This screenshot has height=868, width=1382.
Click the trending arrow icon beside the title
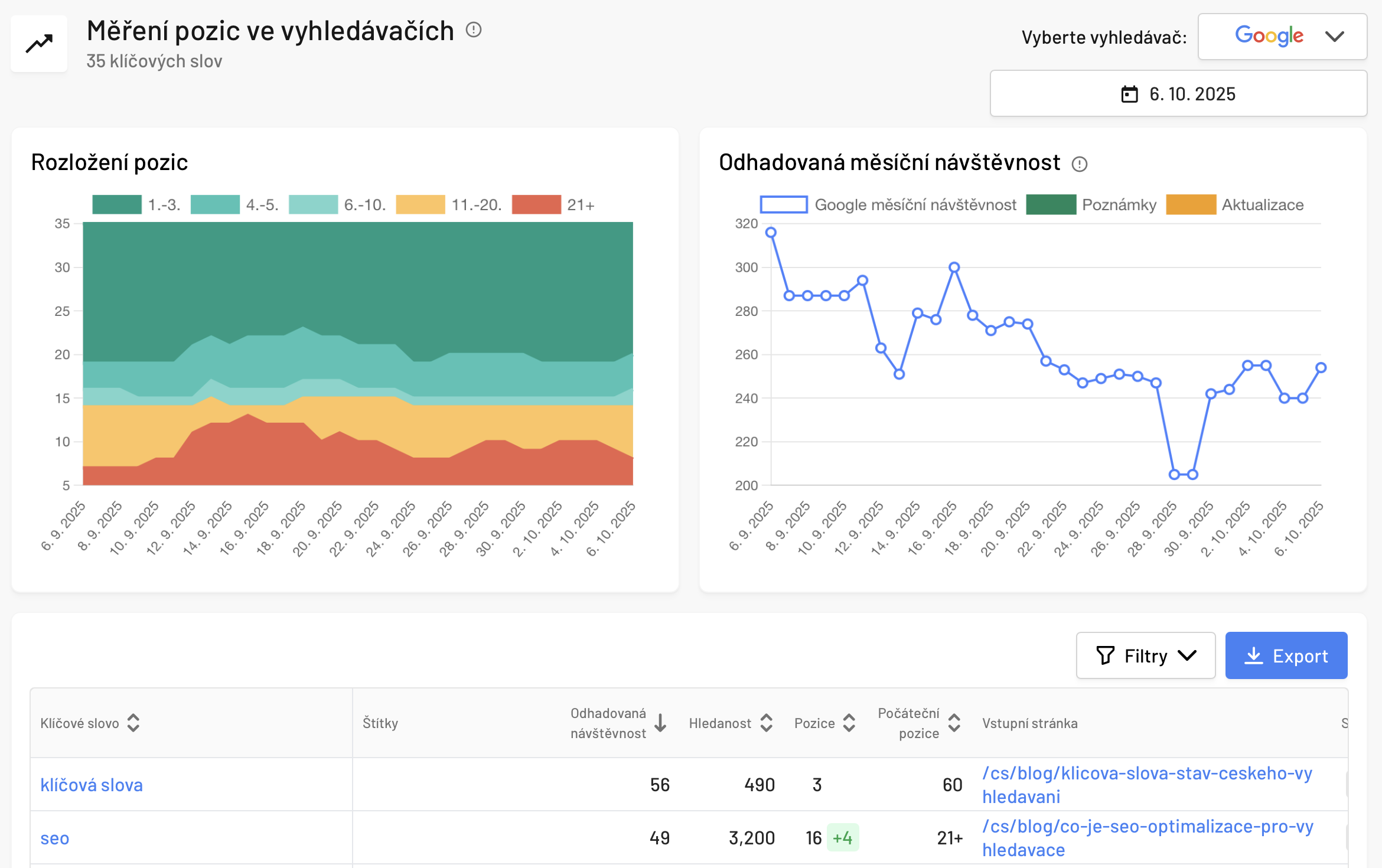(x=39, y=44)
